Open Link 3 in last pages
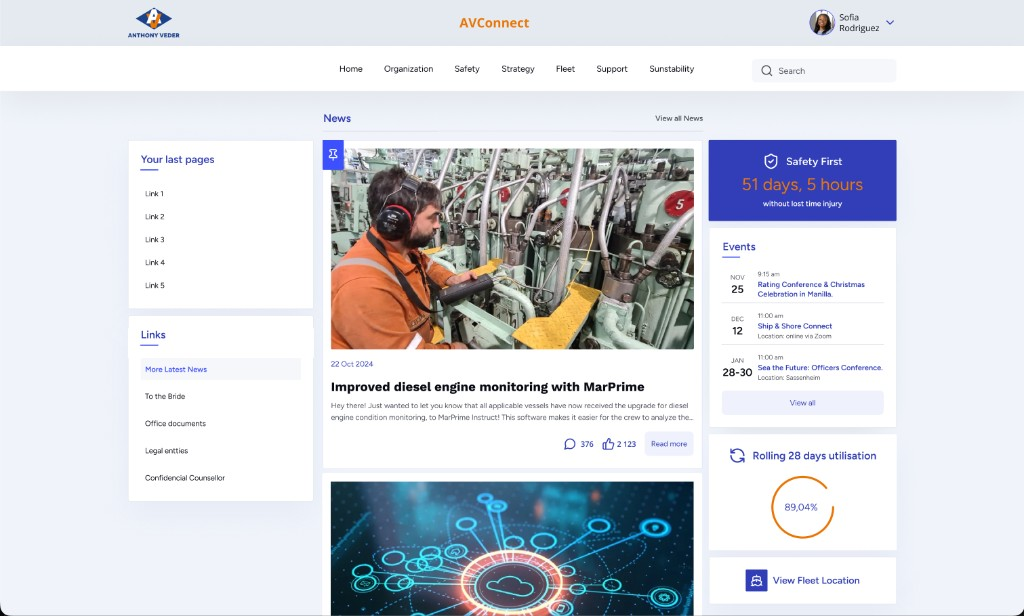 155,239
